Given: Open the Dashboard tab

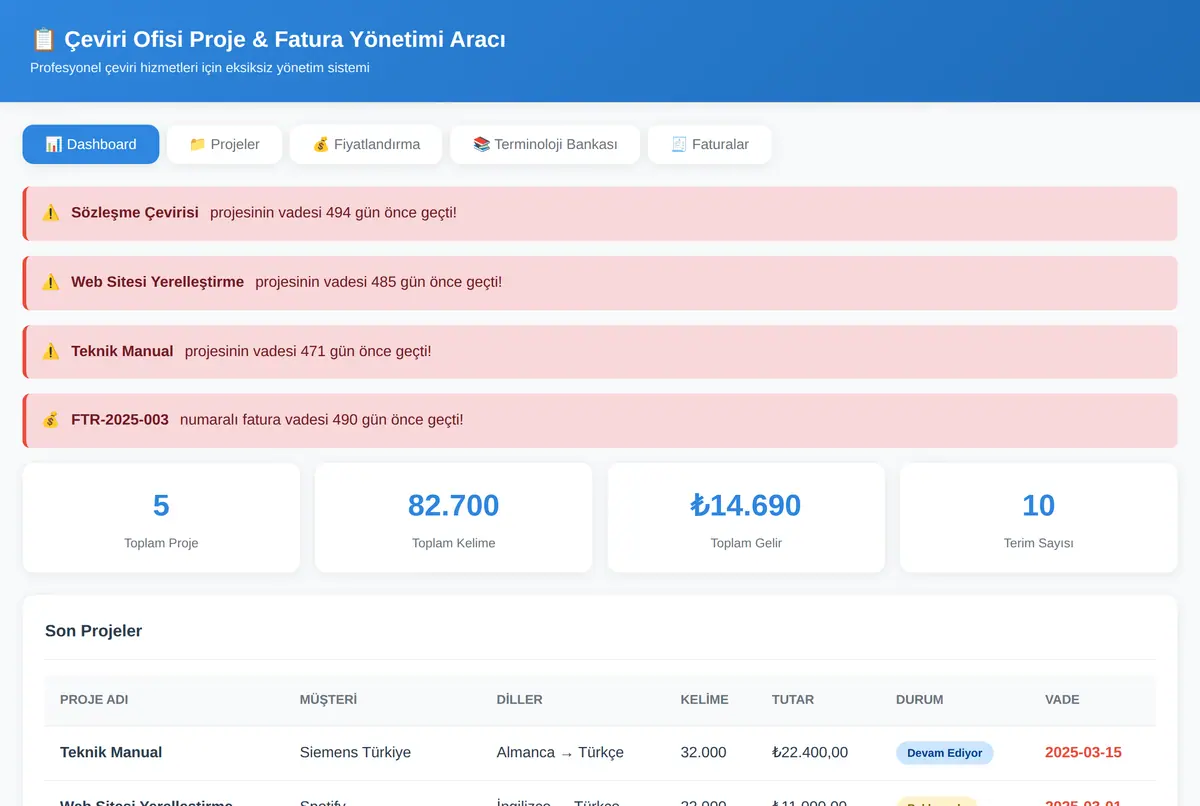Looking at the screenshot, I should pyautogui.click(x=91, y=144).
